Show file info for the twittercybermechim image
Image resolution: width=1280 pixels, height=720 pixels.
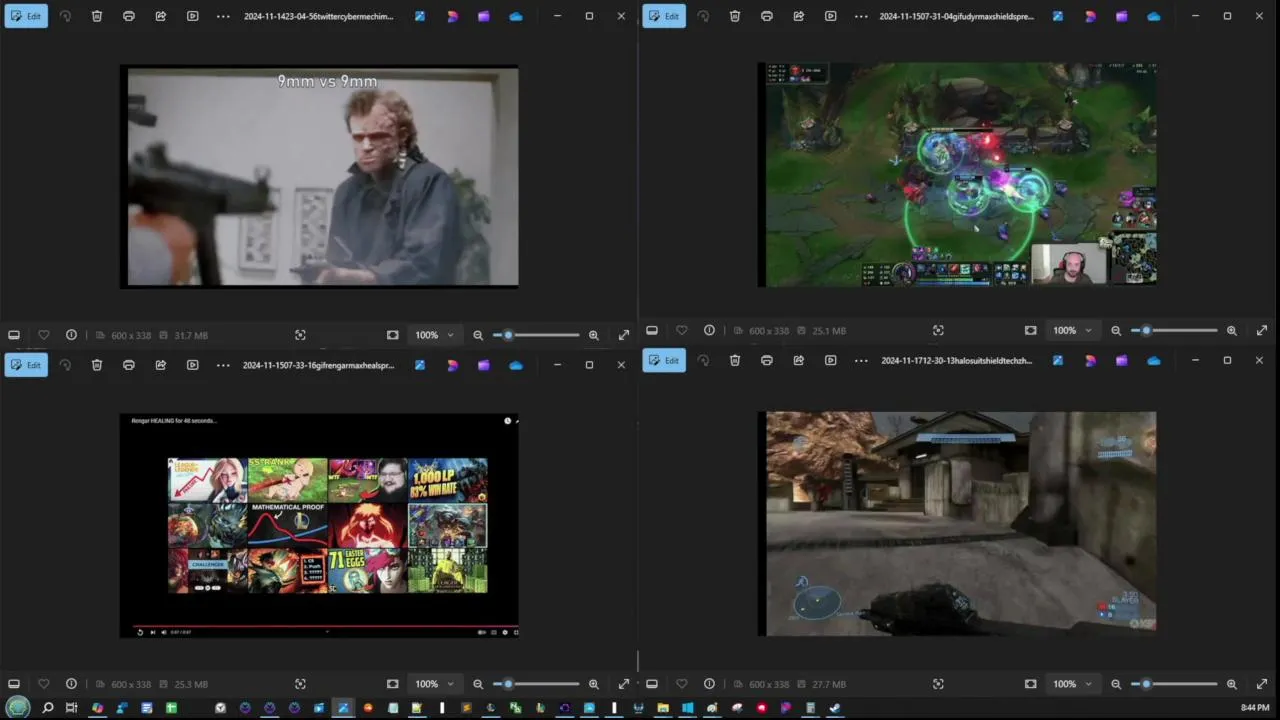(71, 335)
